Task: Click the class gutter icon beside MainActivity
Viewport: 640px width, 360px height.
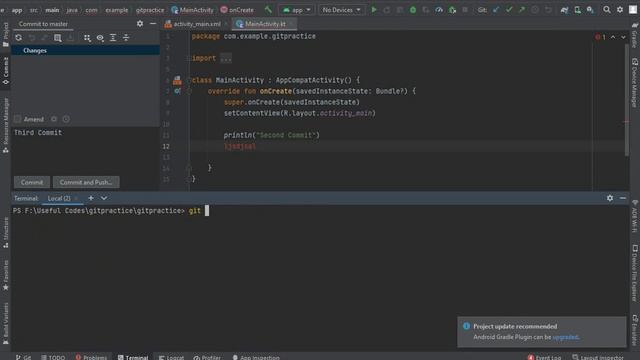Action: (177, 80)
